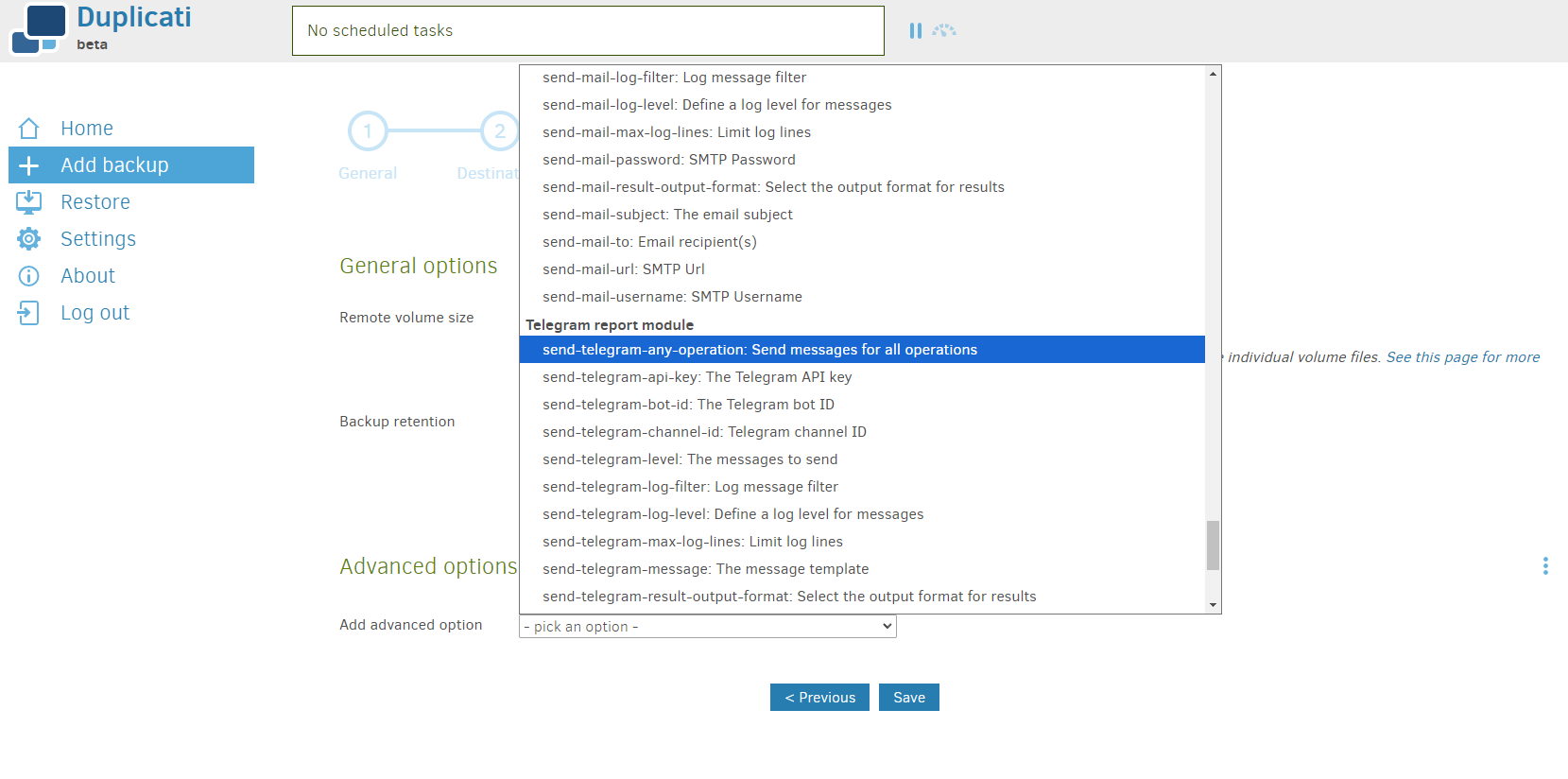Click the 'No scheduled tasks' status box

[x=588, y=31]
